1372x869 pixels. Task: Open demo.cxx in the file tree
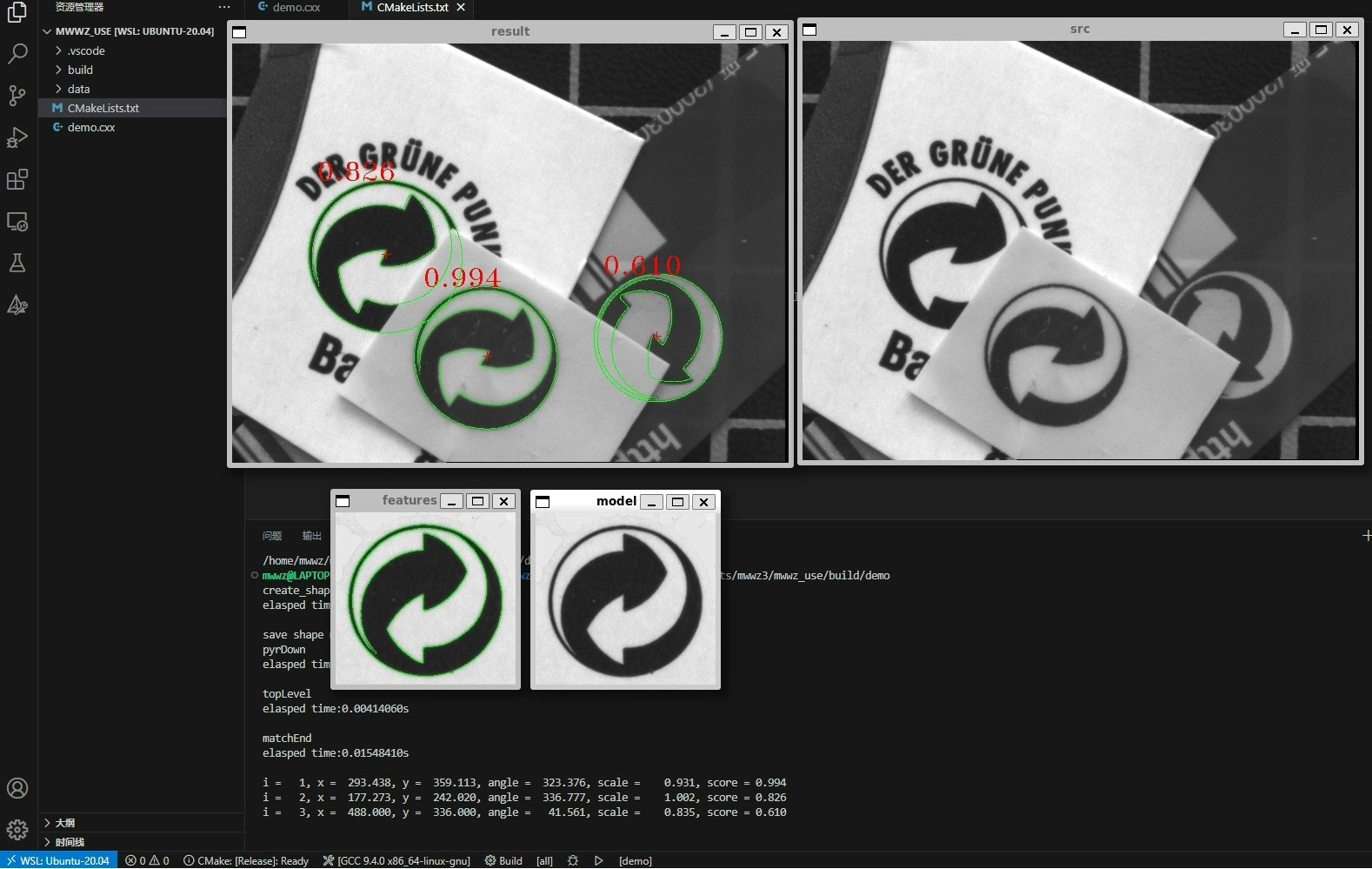[132, 127]
